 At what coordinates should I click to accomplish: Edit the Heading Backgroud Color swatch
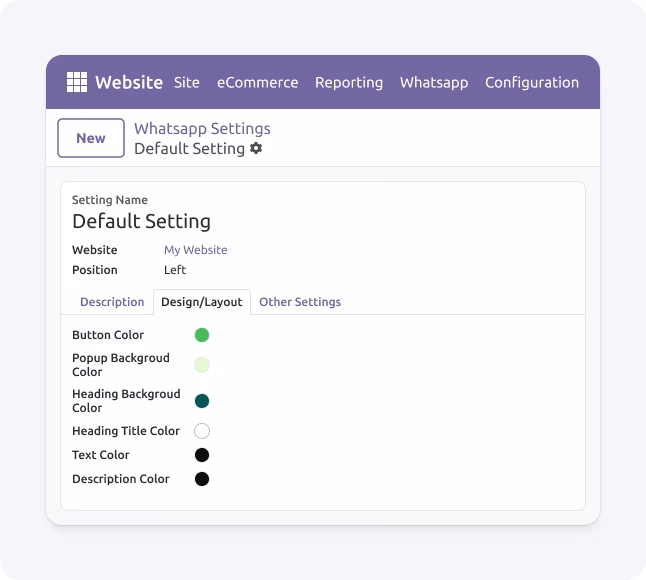coord(202,401)
